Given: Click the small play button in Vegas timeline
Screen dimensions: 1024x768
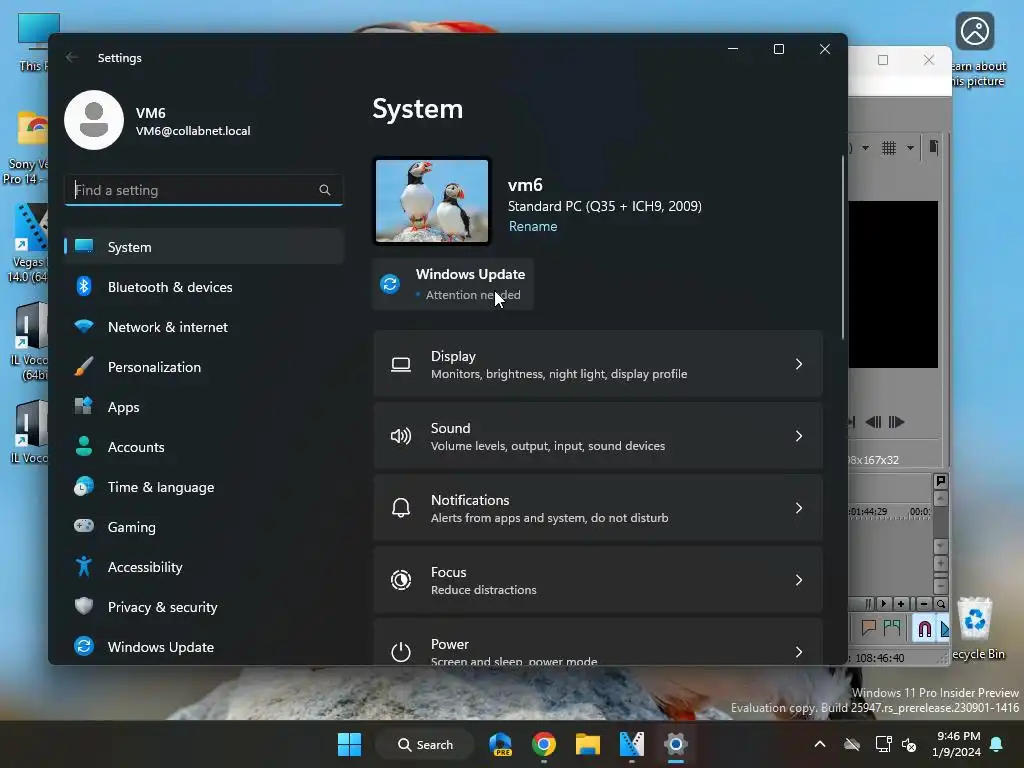Looking at the screenshot, I should click(x=884, y=604).
